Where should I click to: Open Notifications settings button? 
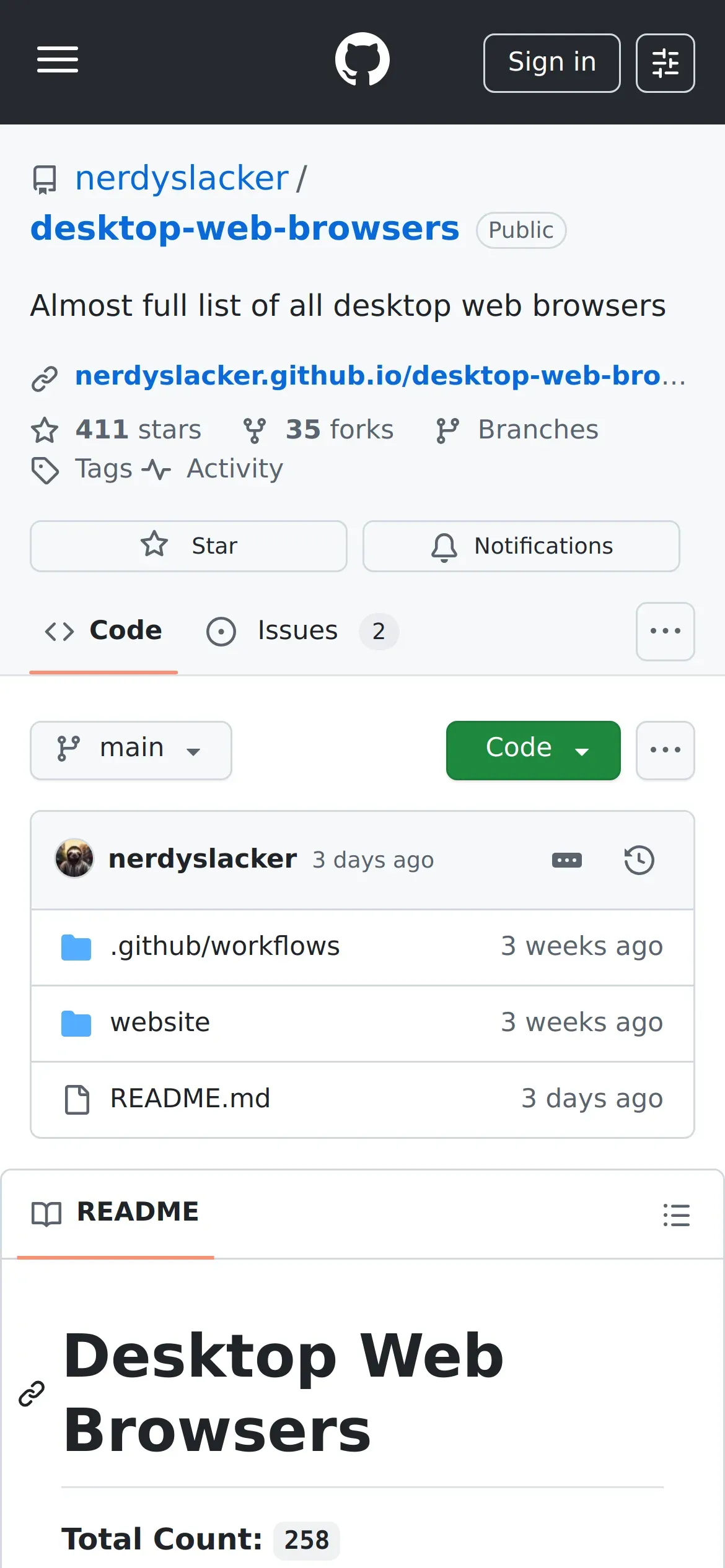pyautogui.click(x=521, y=546)
